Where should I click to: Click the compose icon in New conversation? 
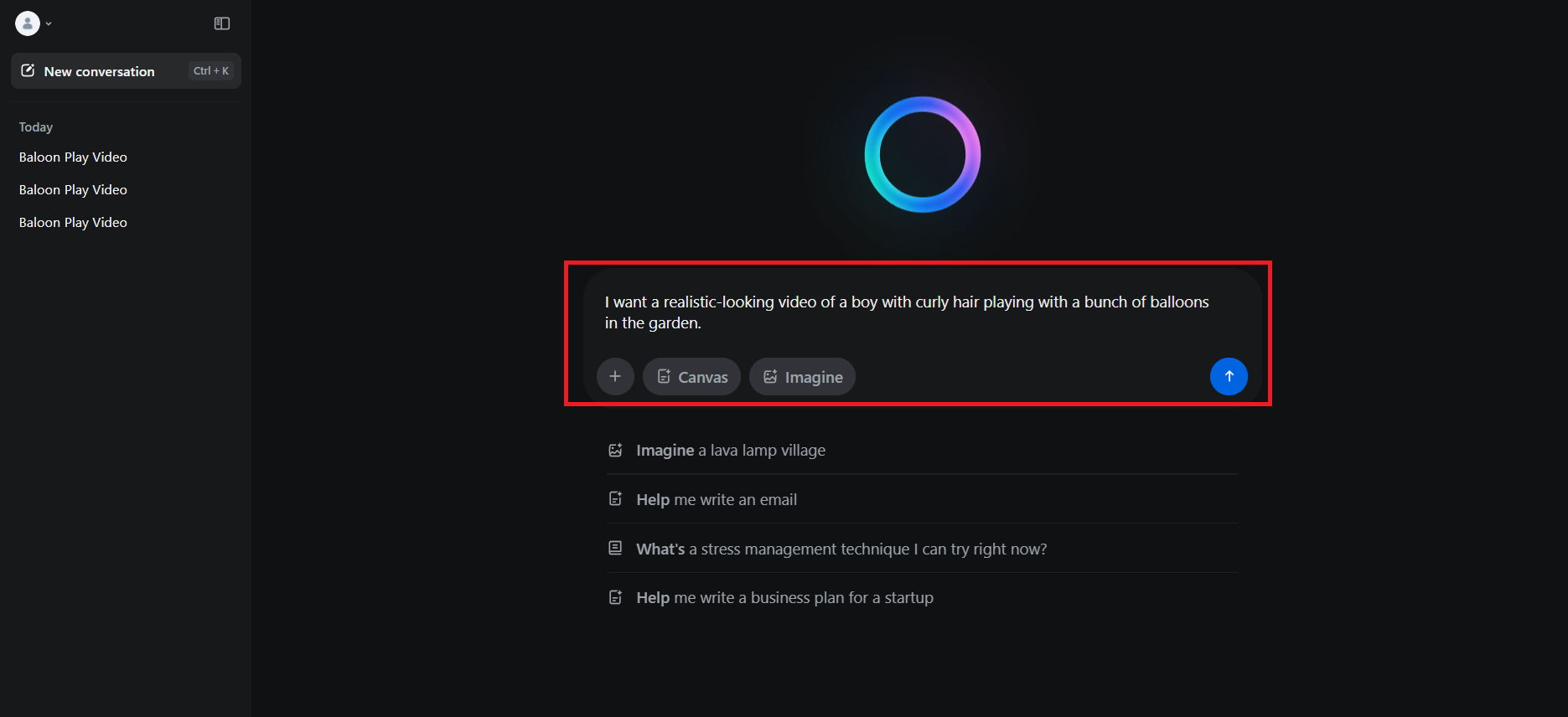pyautogui.click(x=28, y=71)
